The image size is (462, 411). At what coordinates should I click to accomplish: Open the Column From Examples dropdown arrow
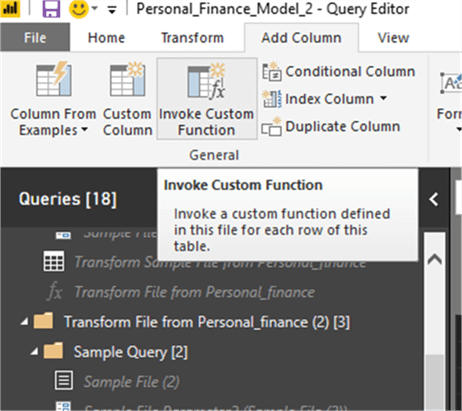[85, 129]
